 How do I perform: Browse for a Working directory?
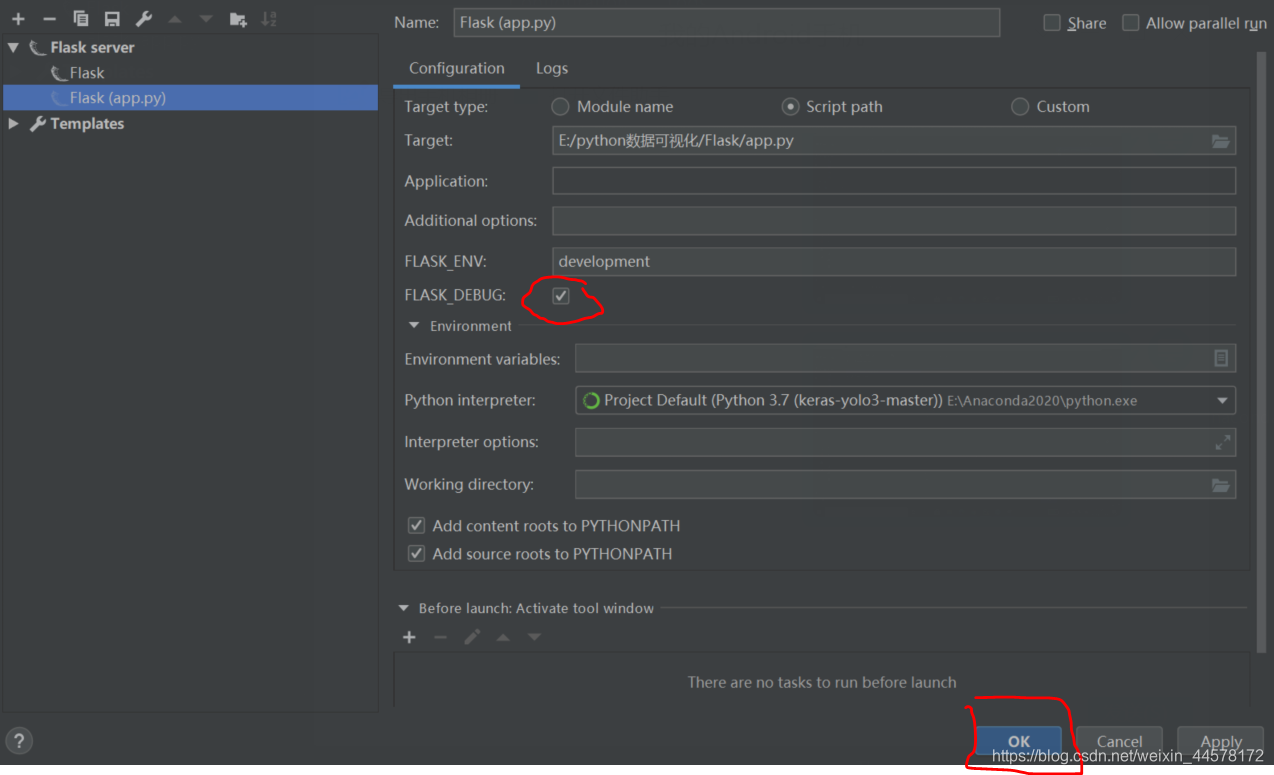point(1220,484)
